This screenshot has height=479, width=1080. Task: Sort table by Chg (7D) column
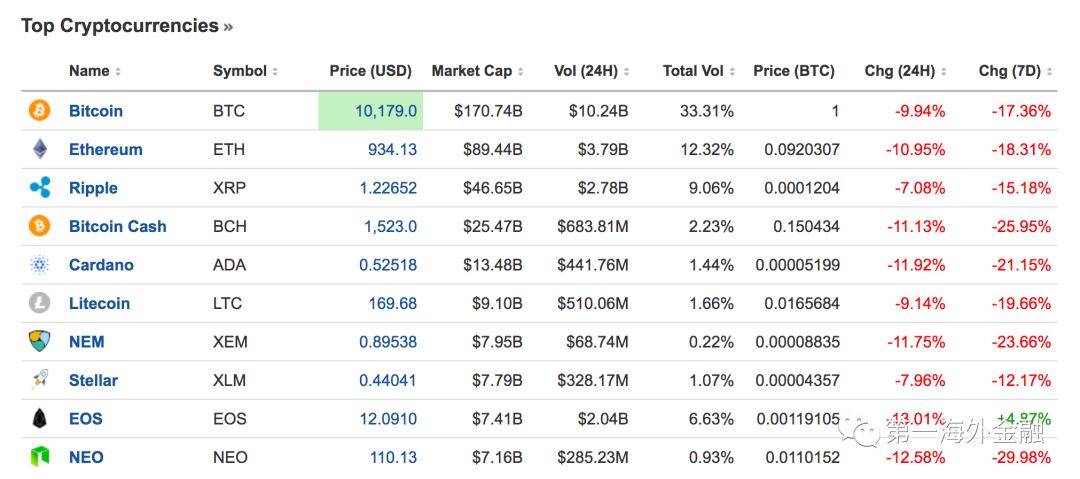pyautogui.click(x=1015, y=71)
